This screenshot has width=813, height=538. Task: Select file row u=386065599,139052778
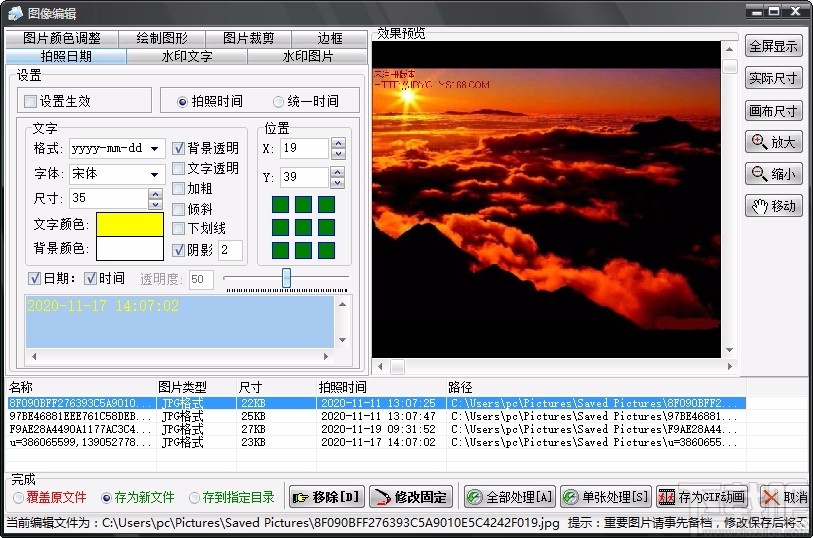tap(375, 442)
